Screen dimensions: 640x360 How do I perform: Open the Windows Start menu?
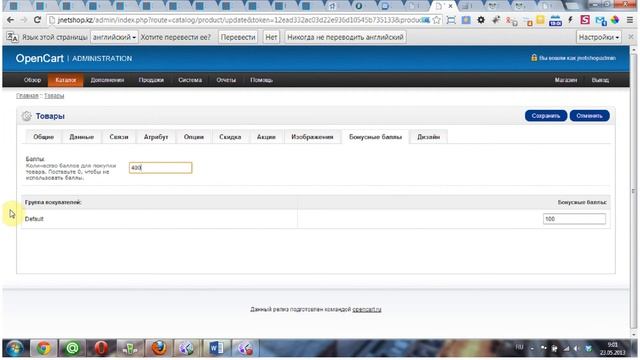point(14,348)
